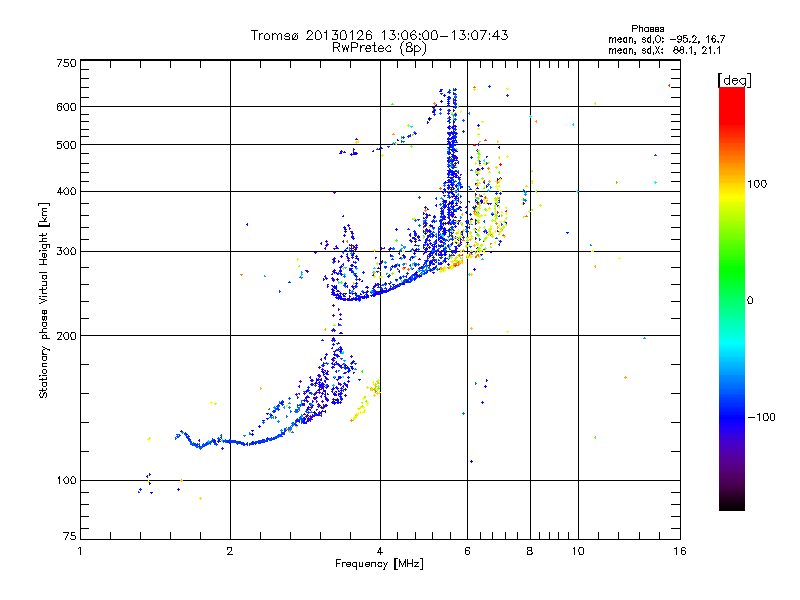Click the y-axis tick label "400"
This screenshot has width=800, height=600.
click(66, 191)
